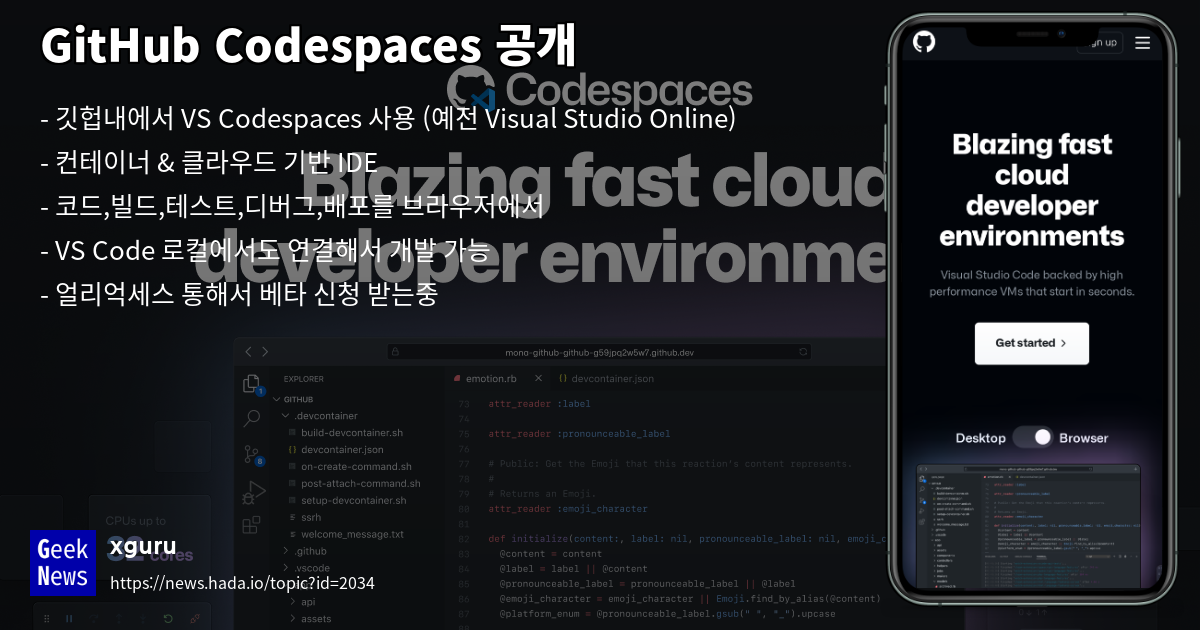Select welcome_message.txt in the file tree

352,535
